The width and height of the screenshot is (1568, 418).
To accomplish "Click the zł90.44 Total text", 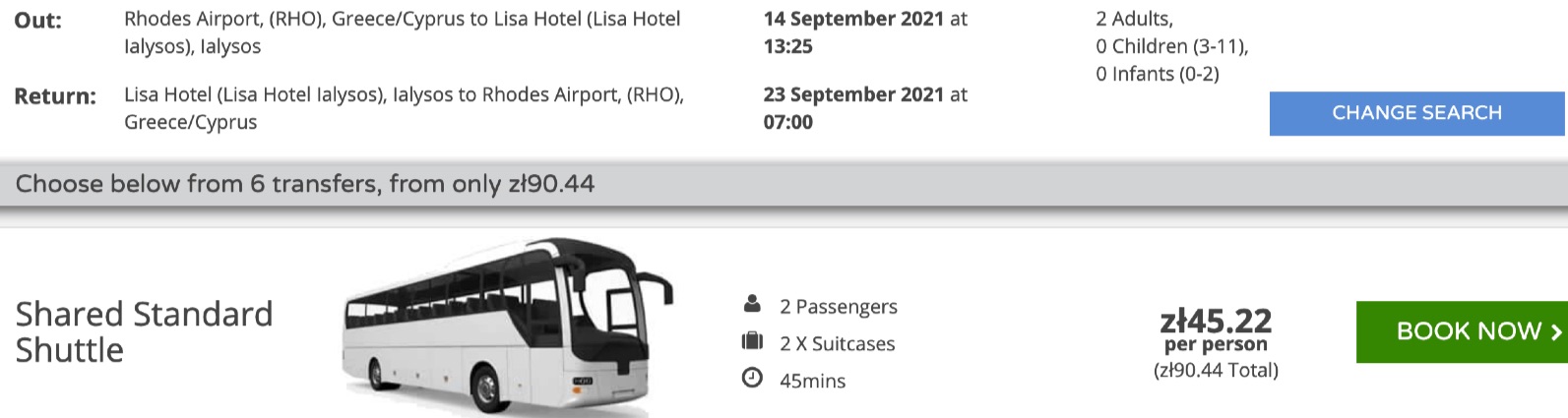I will click(1216, 371).
